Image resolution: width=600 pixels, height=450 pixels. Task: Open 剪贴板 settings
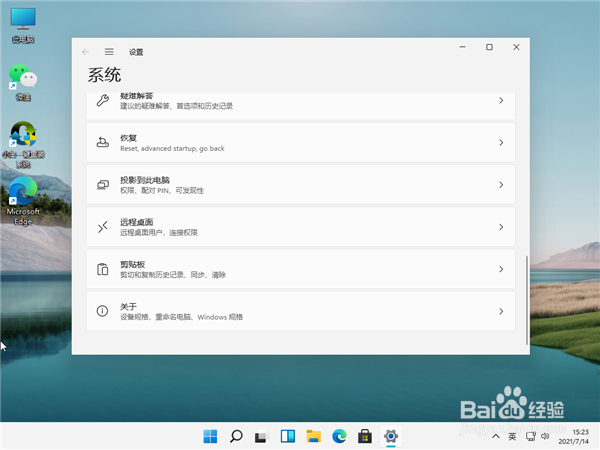click(300, 269)
